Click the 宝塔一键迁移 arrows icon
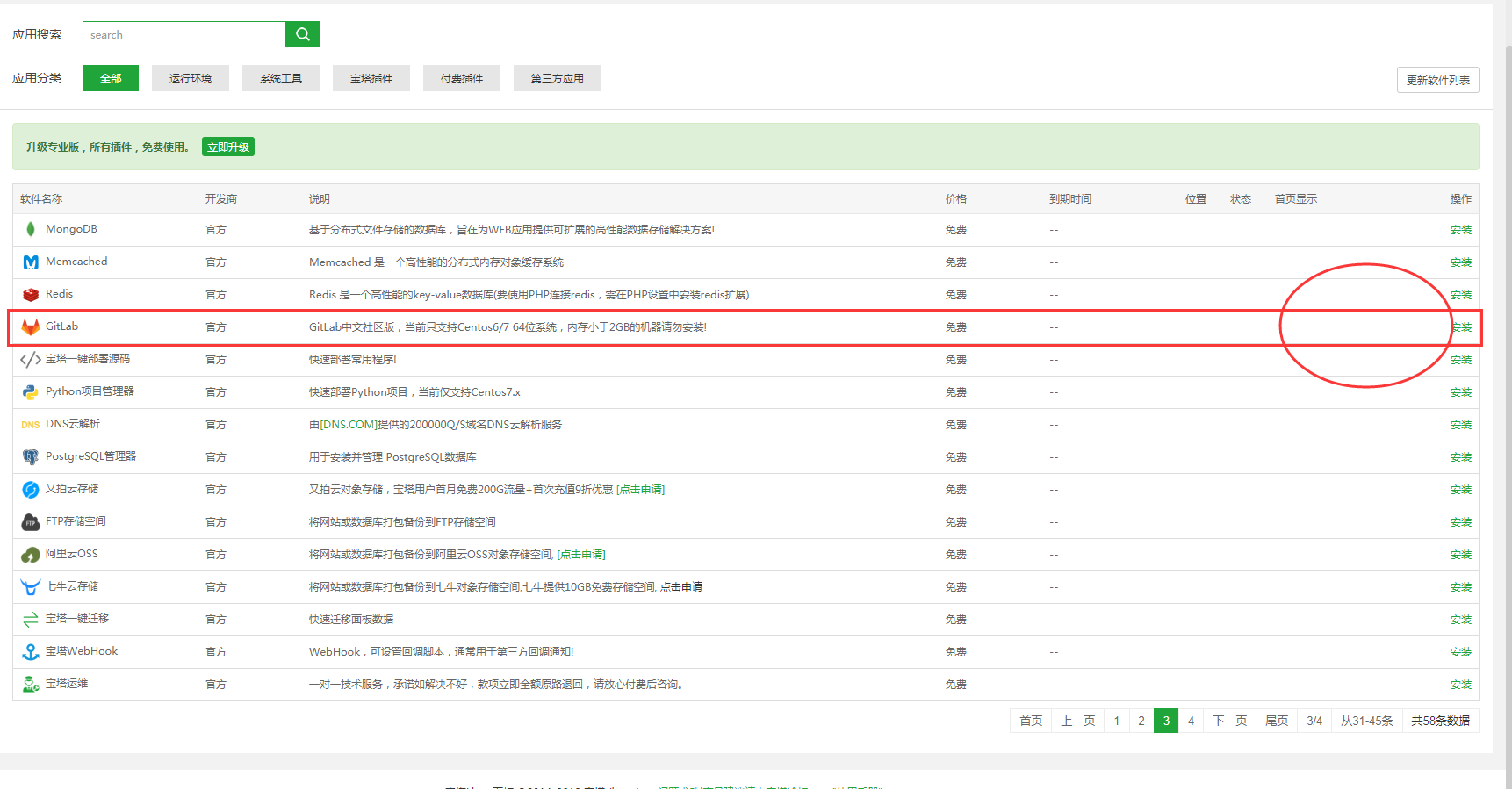1512x789 pixels. tap(31, 619)
